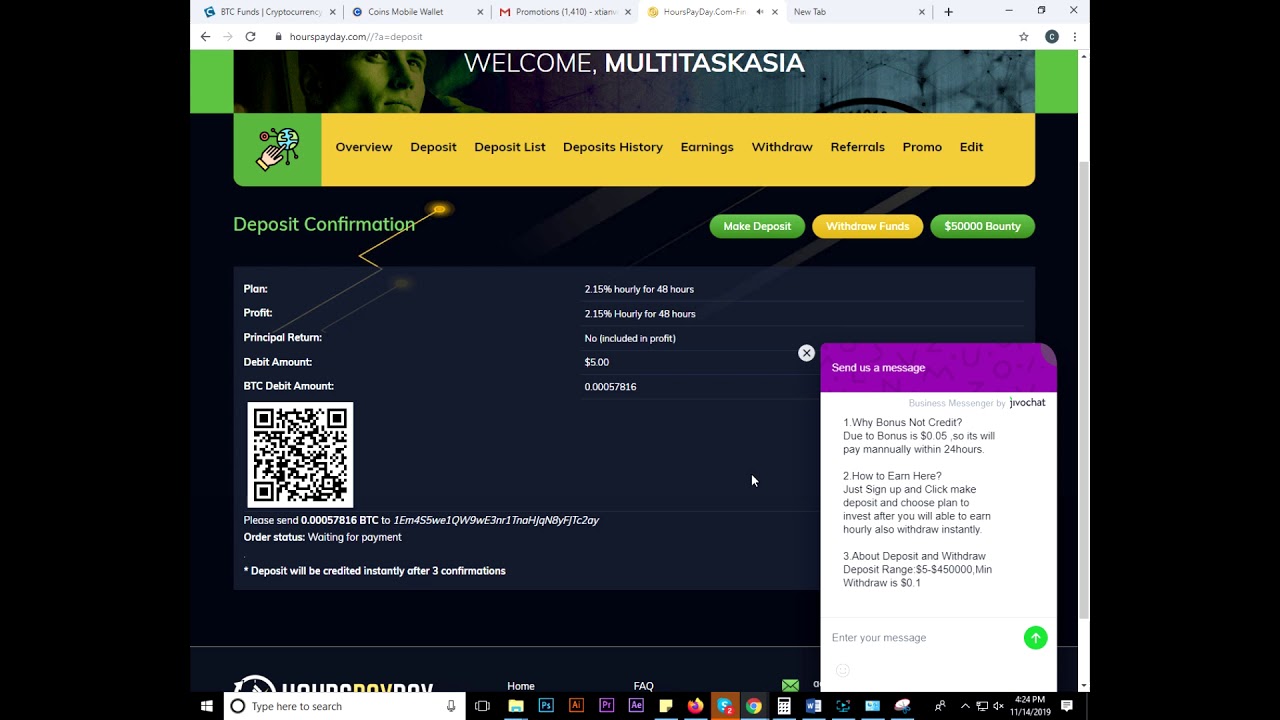Click the 'Waiting for payment' status text

[x=354, y=537]
